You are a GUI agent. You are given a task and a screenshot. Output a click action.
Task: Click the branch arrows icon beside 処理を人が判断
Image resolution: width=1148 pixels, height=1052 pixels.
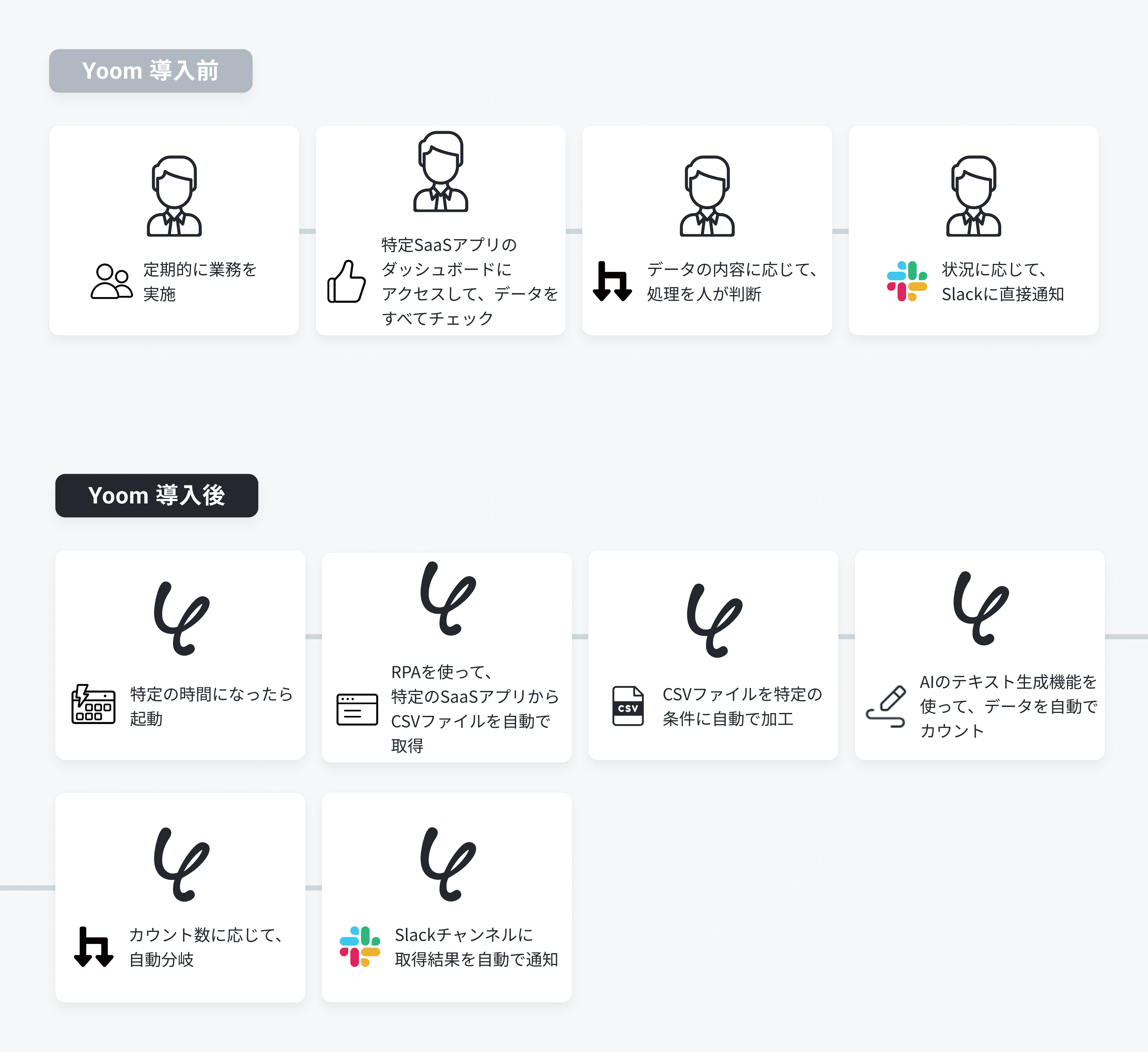[612, 281]
